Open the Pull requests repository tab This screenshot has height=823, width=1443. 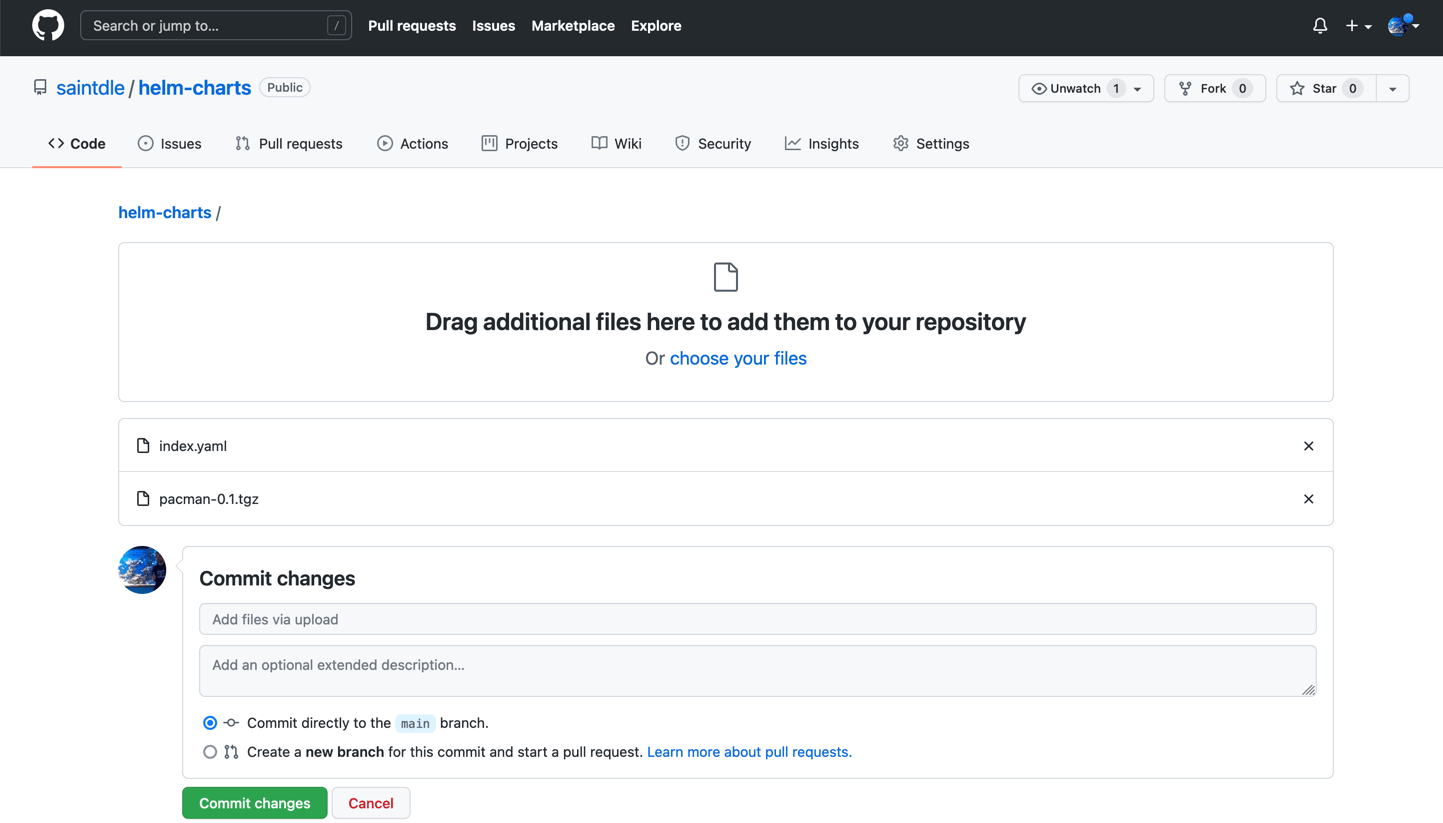[x=289, y=144]
